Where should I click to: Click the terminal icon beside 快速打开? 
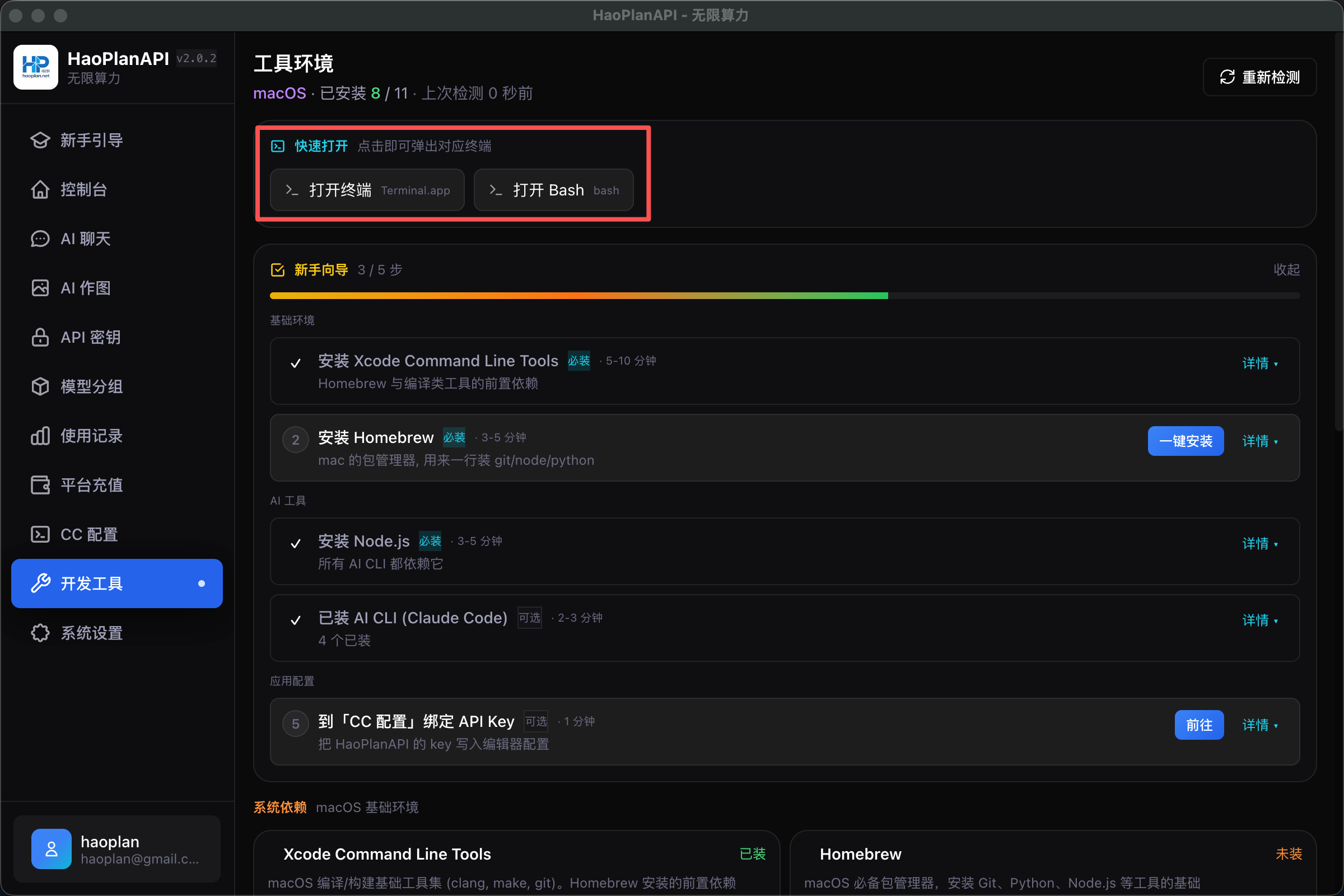(278, 146)
